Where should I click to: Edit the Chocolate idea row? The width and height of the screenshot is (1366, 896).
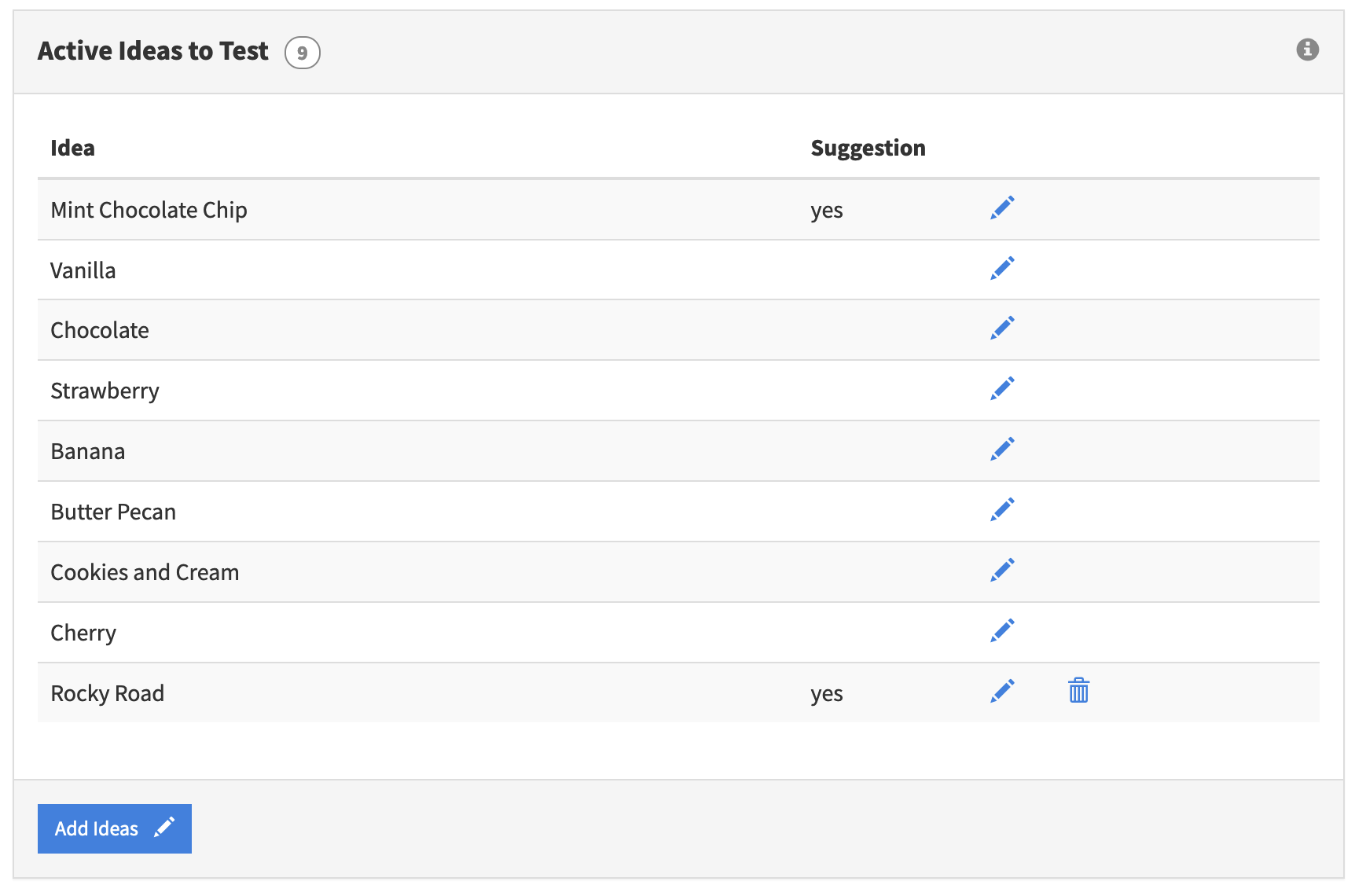(1002, 329)
